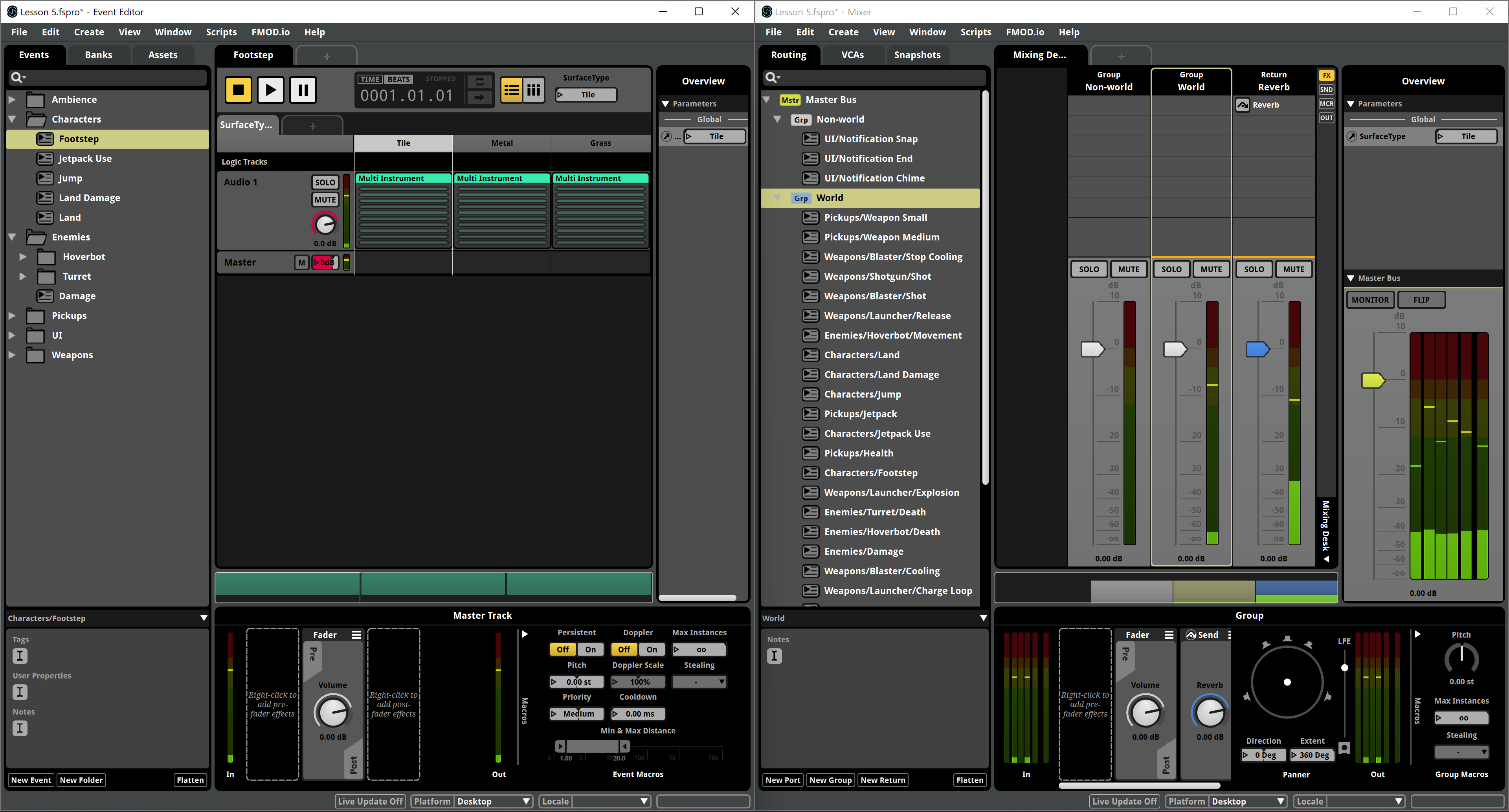This screenshot has width=1509, height=812.
Task: Click the New Folder button
Action: [81, 780]
